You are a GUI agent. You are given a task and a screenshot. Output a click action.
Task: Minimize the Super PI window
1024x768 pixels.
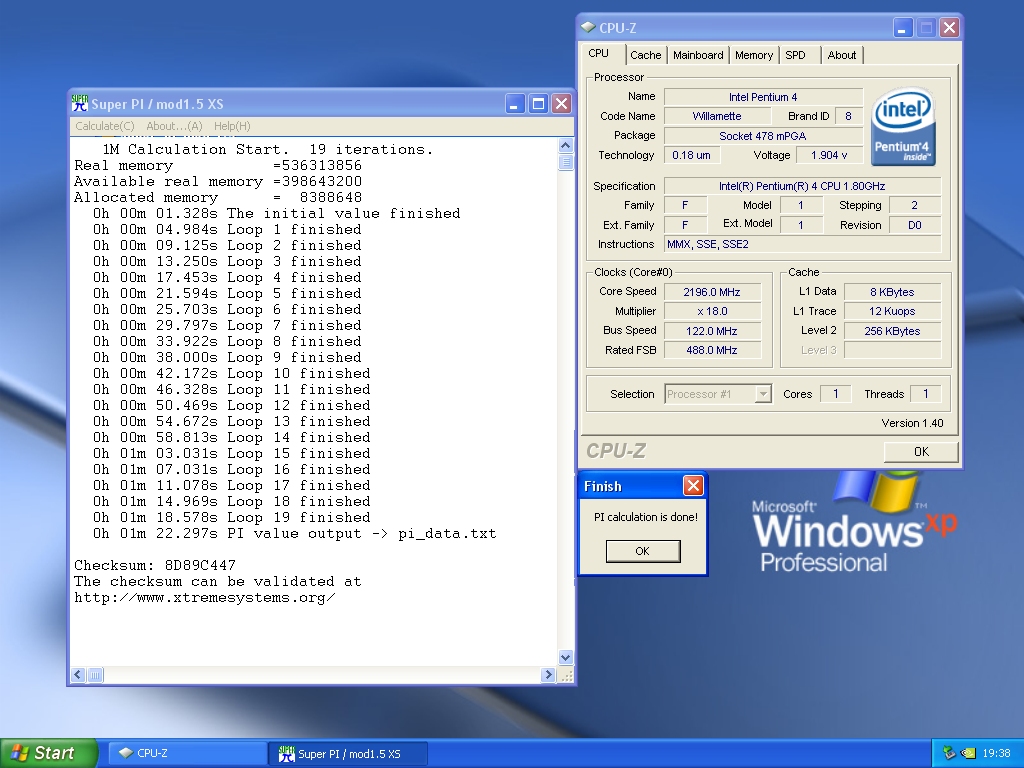tap(515, 103)
